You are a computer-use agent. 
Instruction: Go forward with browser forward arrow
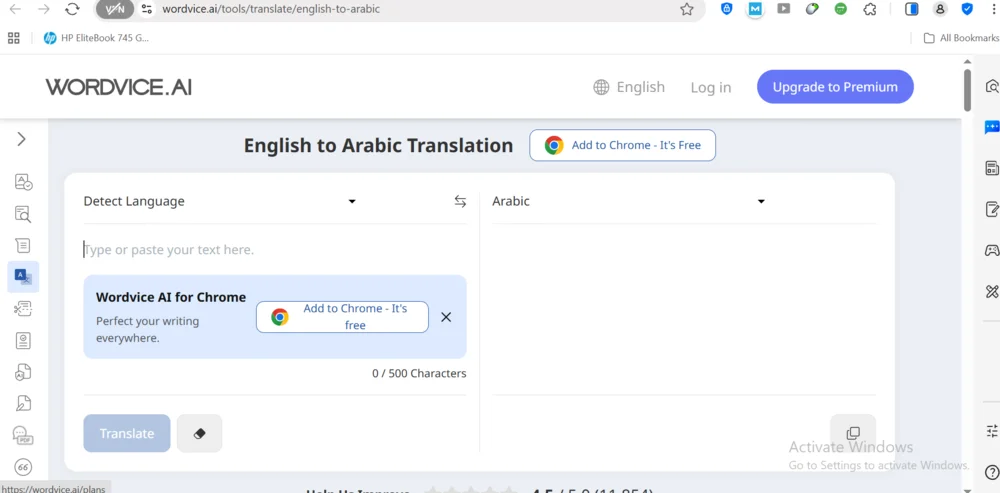pyautogui.click(x=43, y=9)
